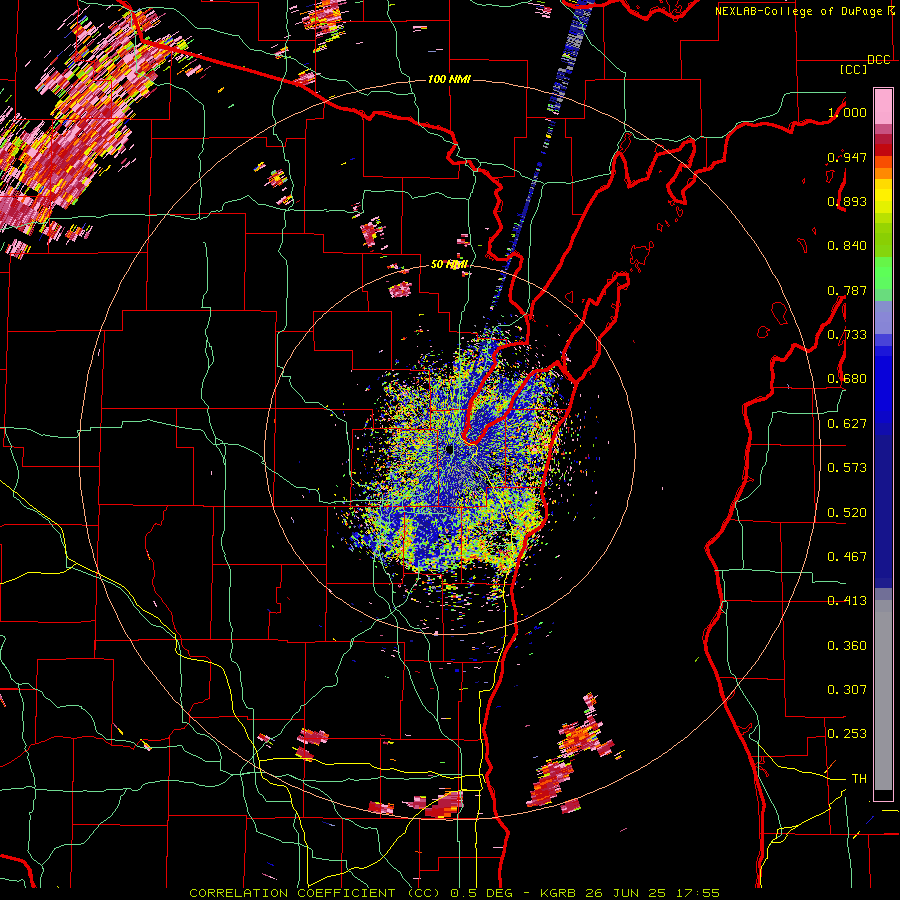Click the gray segment of the color scale
This screenshot has width=900, height=900.
coord(883,695)
